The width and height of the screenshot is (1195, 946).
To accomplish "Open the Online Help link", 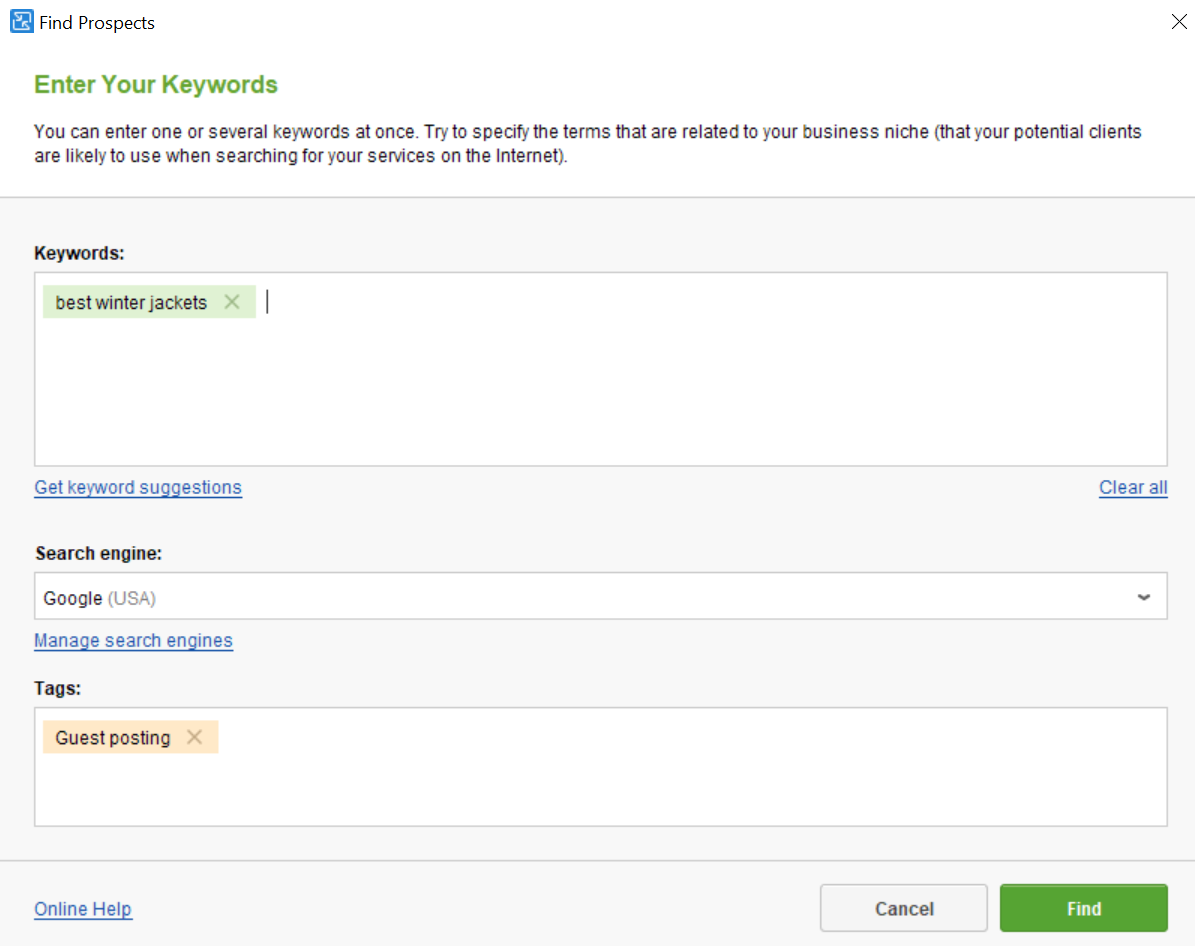I will coord(83,909).
